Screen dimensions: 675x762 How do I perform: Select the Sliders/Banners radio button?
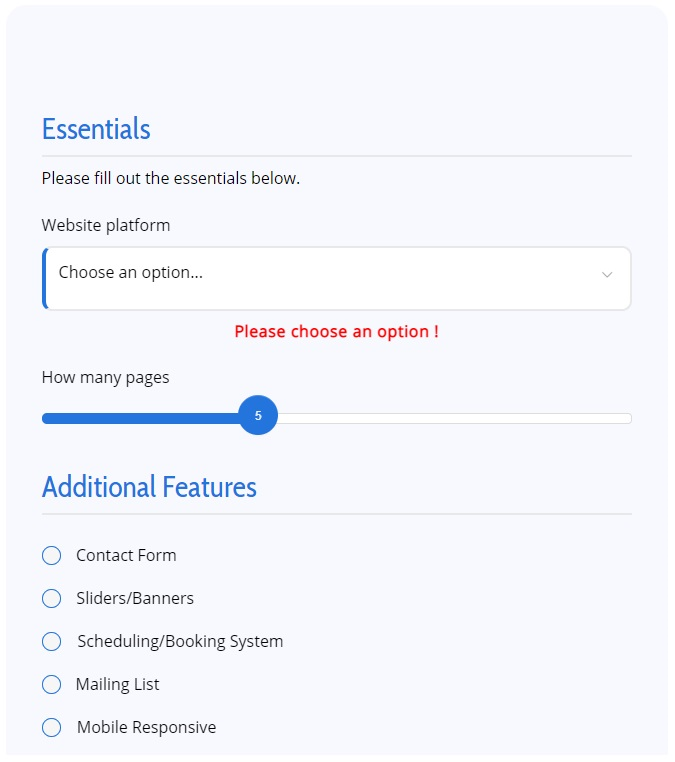click(x=52, y=599)
